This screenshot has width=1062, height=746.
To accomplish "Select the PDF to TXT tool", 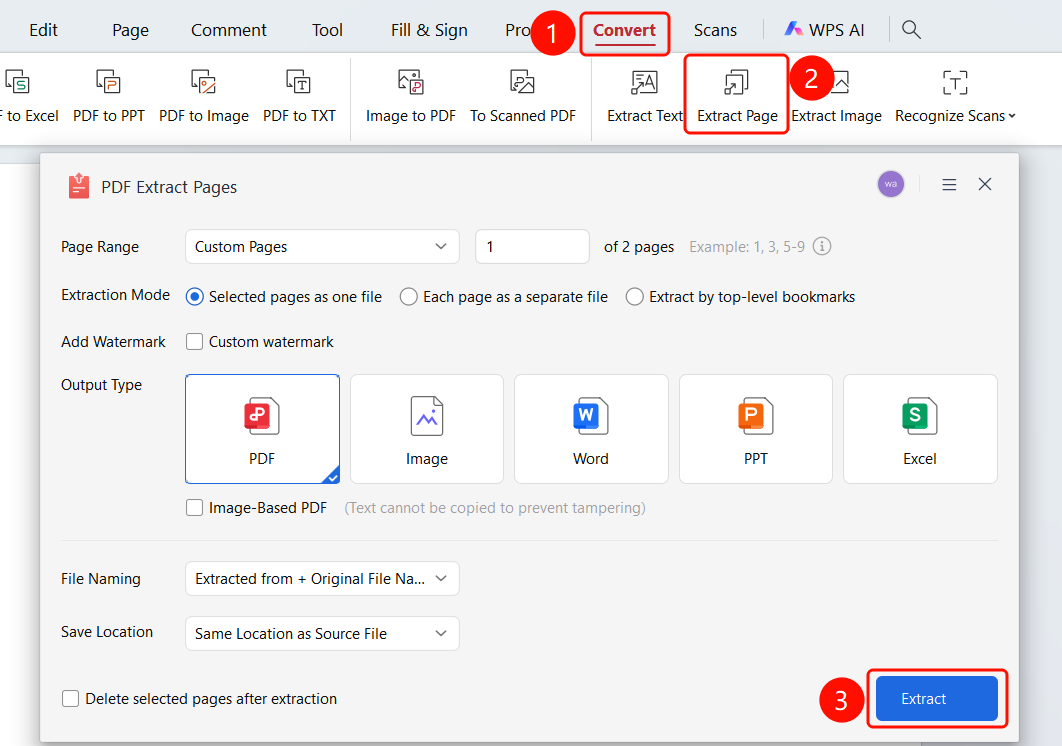I will (299, 96).
